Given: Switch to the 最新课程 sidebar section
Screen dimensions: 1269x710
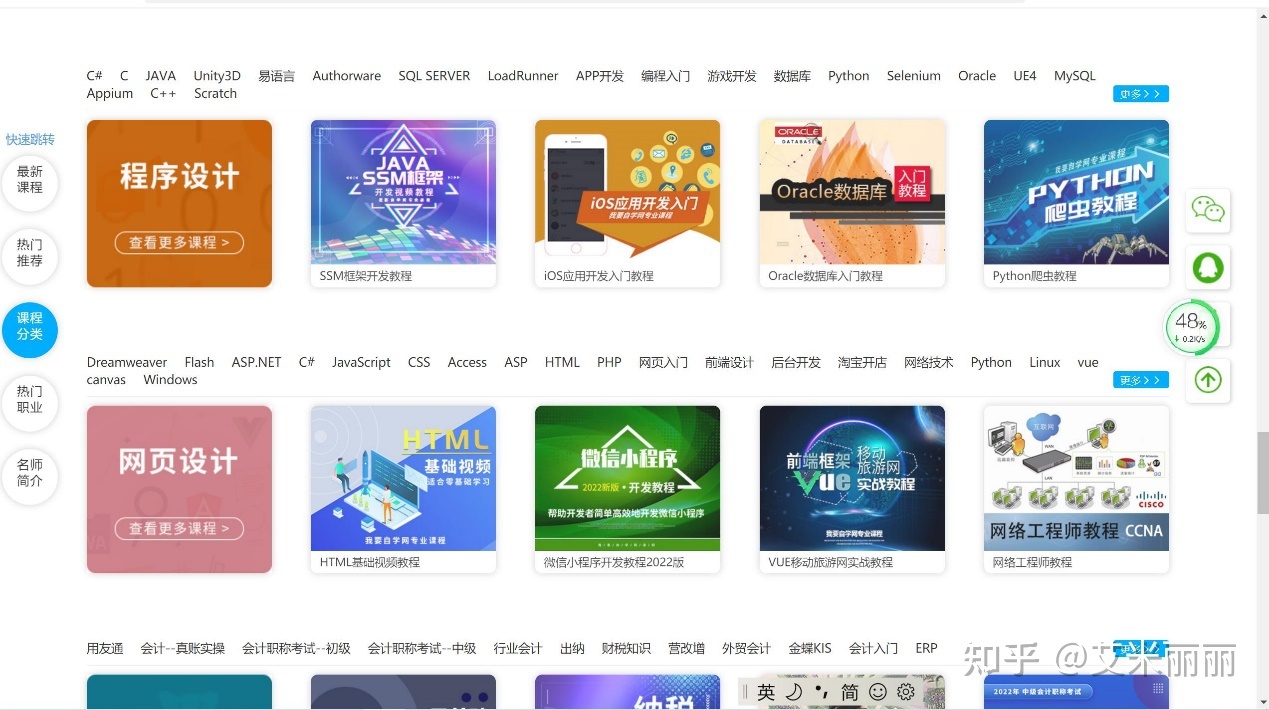Looking at the screenshot, I should click(29, 184).
